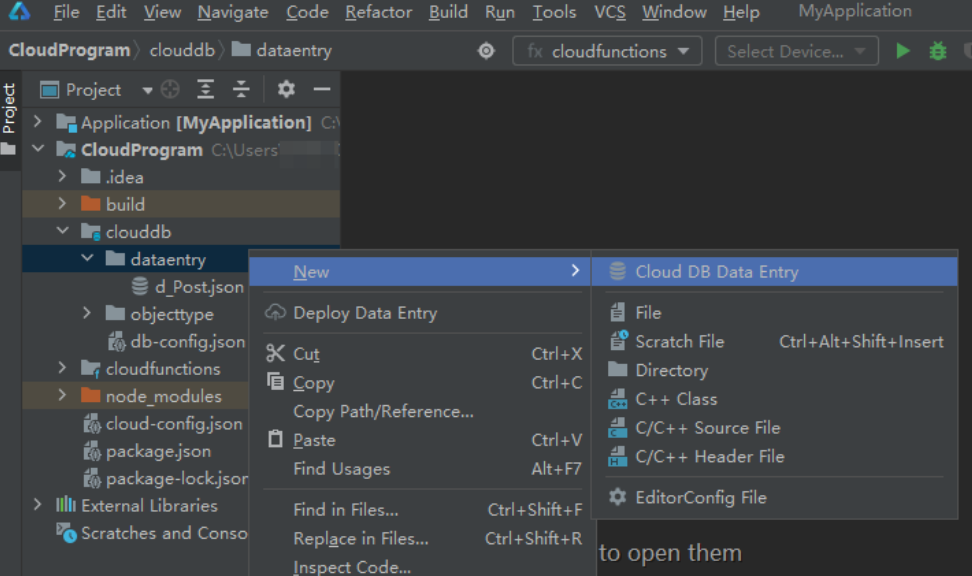Select Directory in New submenu
Image resolution: width=972 pixels, height=576 pixels.
774,370
